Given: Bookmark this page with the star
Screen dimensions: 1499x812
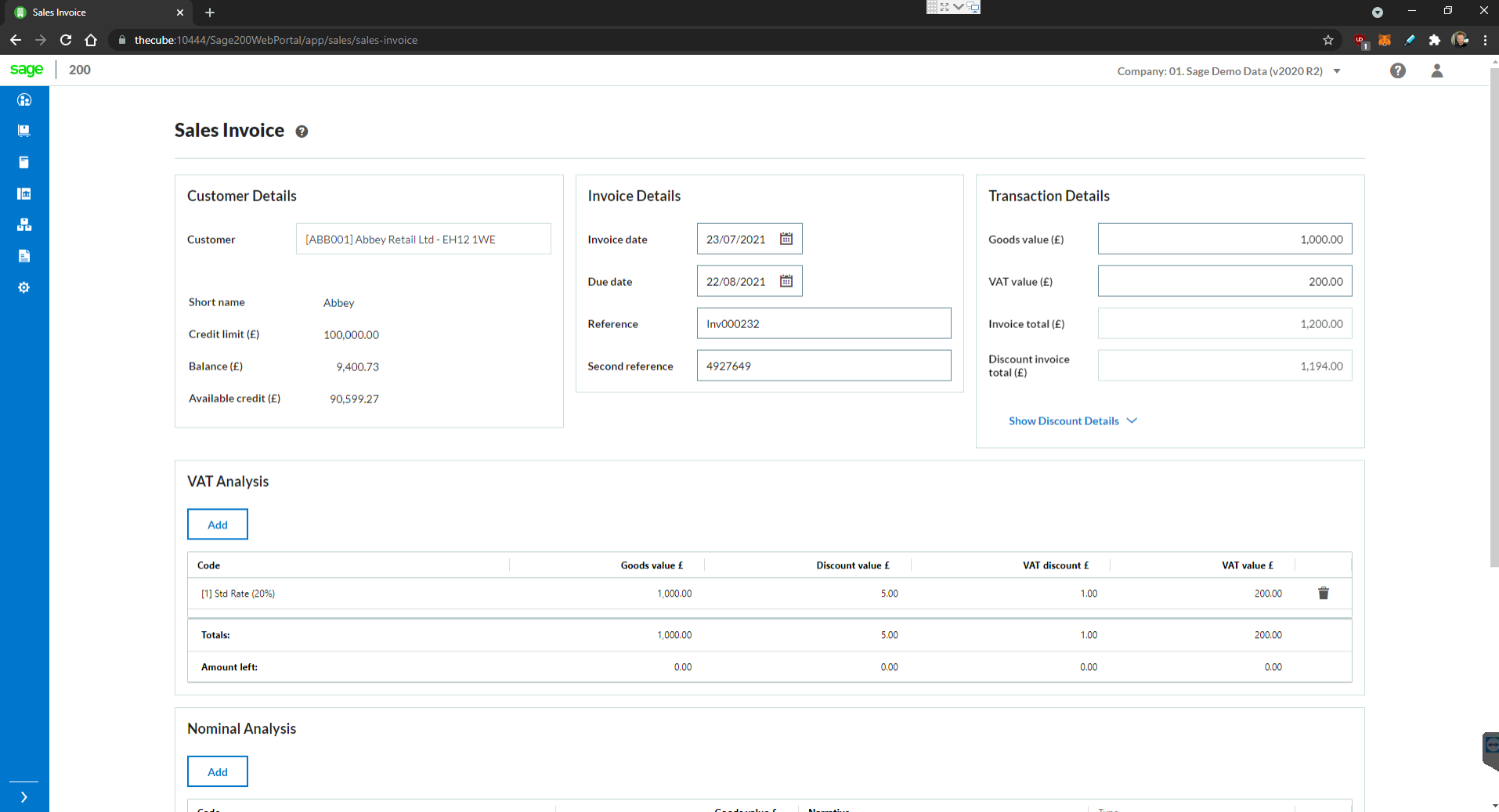Looking at the screenshot, I should pyautogui.click(x=1328, y=40).
